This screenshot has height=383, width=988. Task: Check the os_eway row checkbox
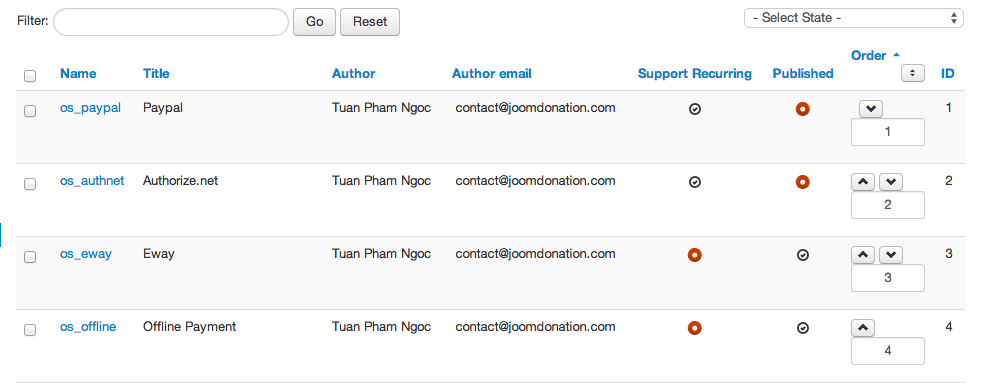[x=30, y=257]
